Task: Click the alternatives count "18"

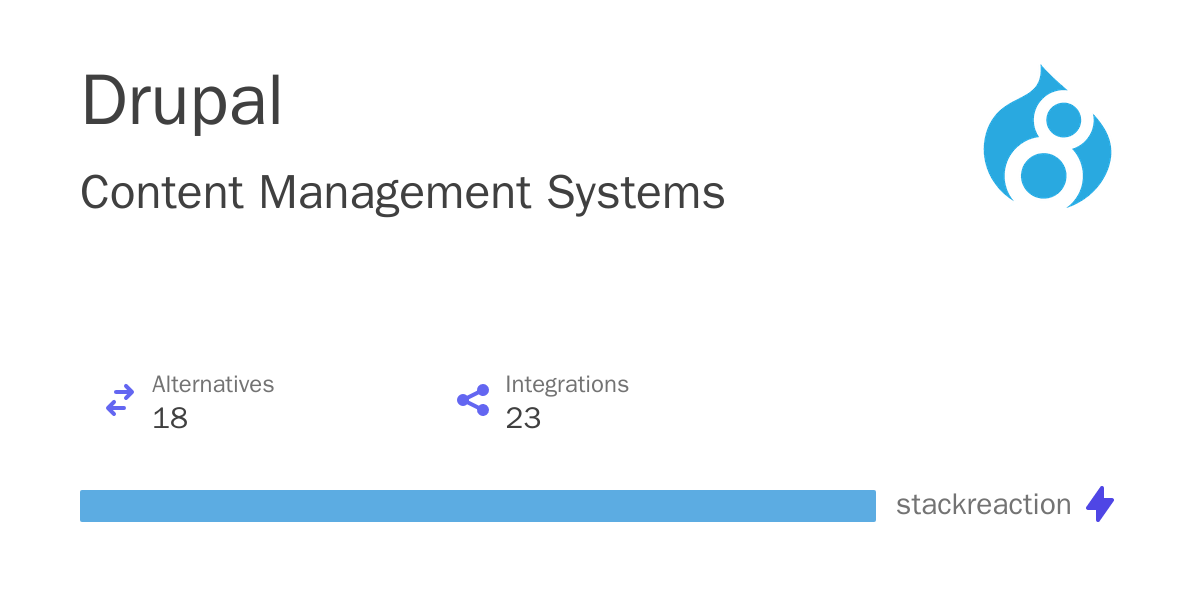Action: [170, 418]
